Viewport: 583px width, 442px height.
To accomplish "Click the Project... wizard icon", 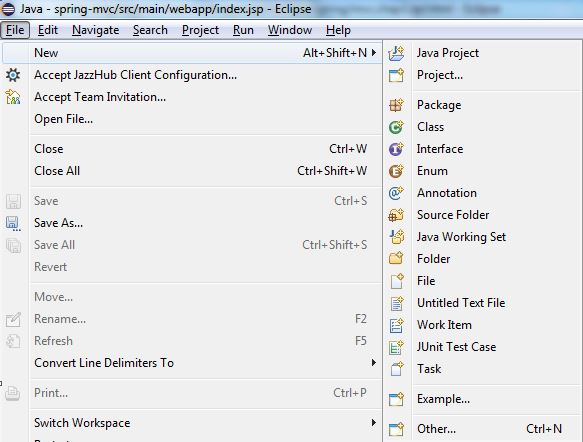I will pos(396,75).
